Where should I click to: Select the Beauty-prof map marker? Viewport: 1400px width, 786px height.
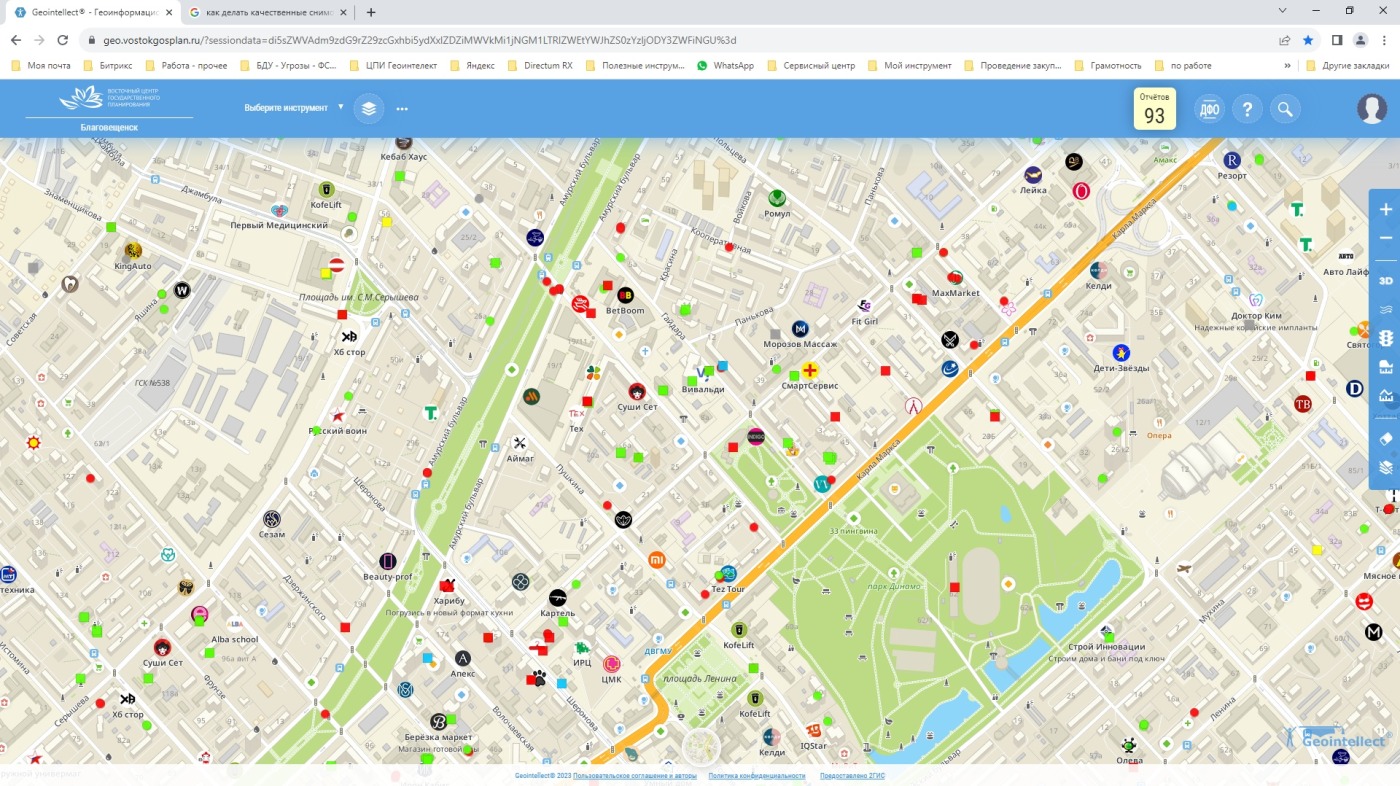coord(388,562)
